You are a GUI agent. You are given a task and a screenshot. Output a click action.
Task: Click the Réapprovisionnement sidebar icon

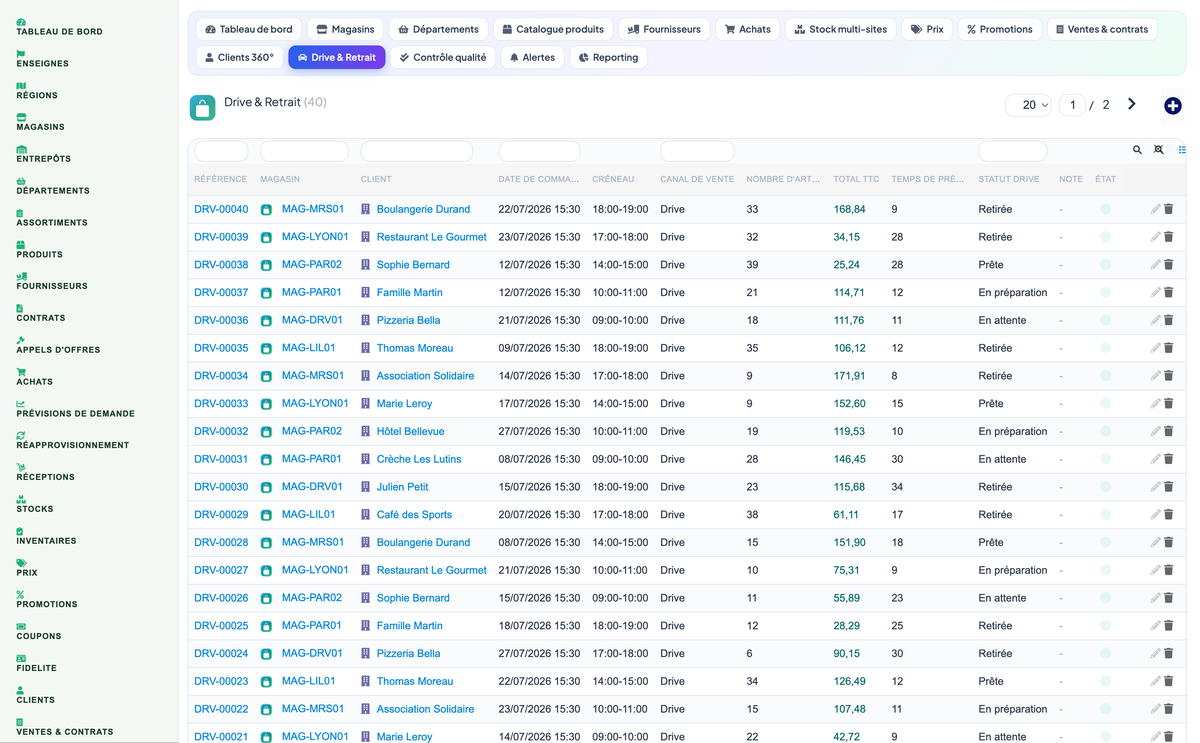pos(21,435)
